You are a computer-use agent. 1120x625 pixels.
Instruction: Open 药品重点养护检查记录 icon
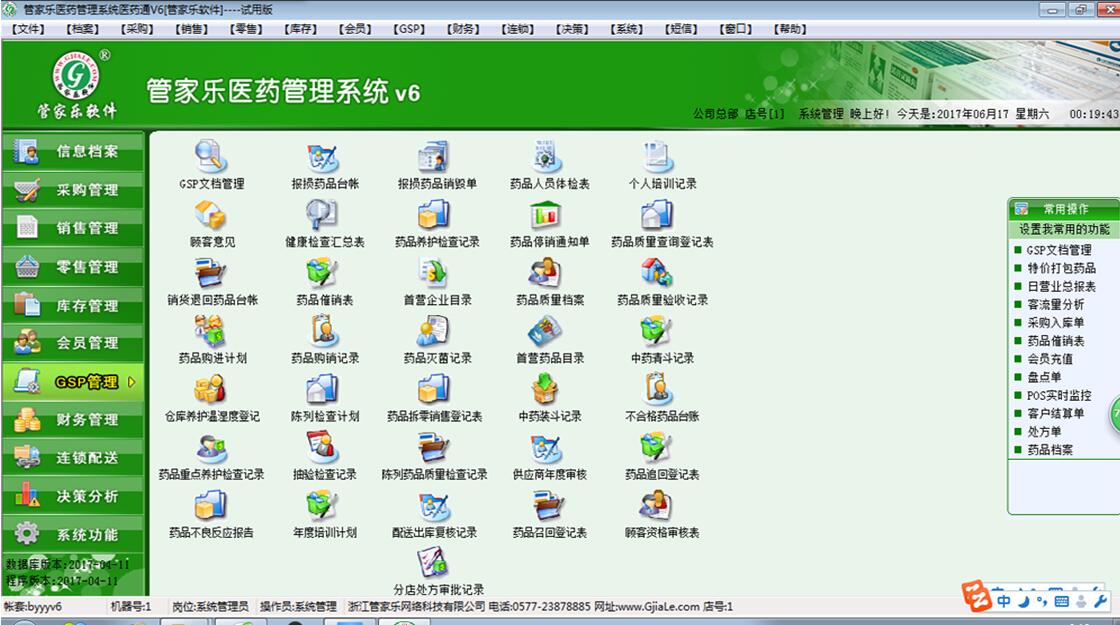(211, 448)
